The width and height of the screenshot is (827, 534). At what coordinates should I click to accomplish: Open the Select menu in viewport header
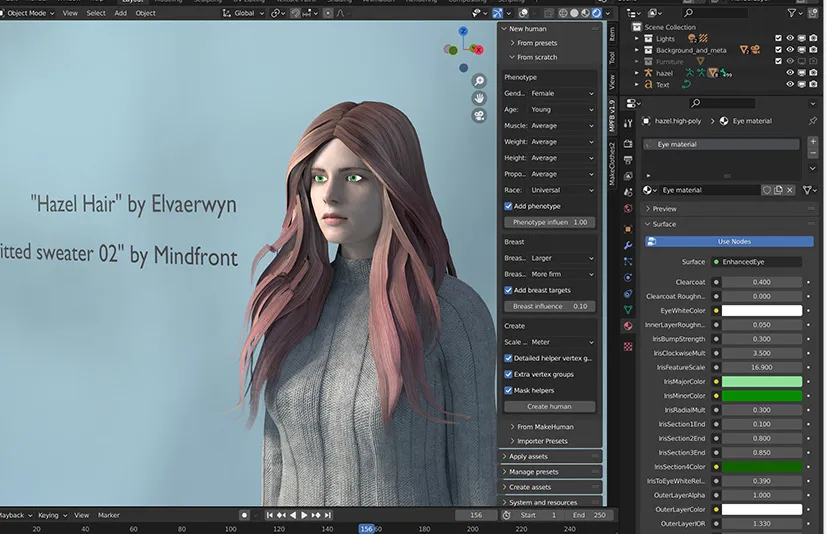[x=96, y=13]
